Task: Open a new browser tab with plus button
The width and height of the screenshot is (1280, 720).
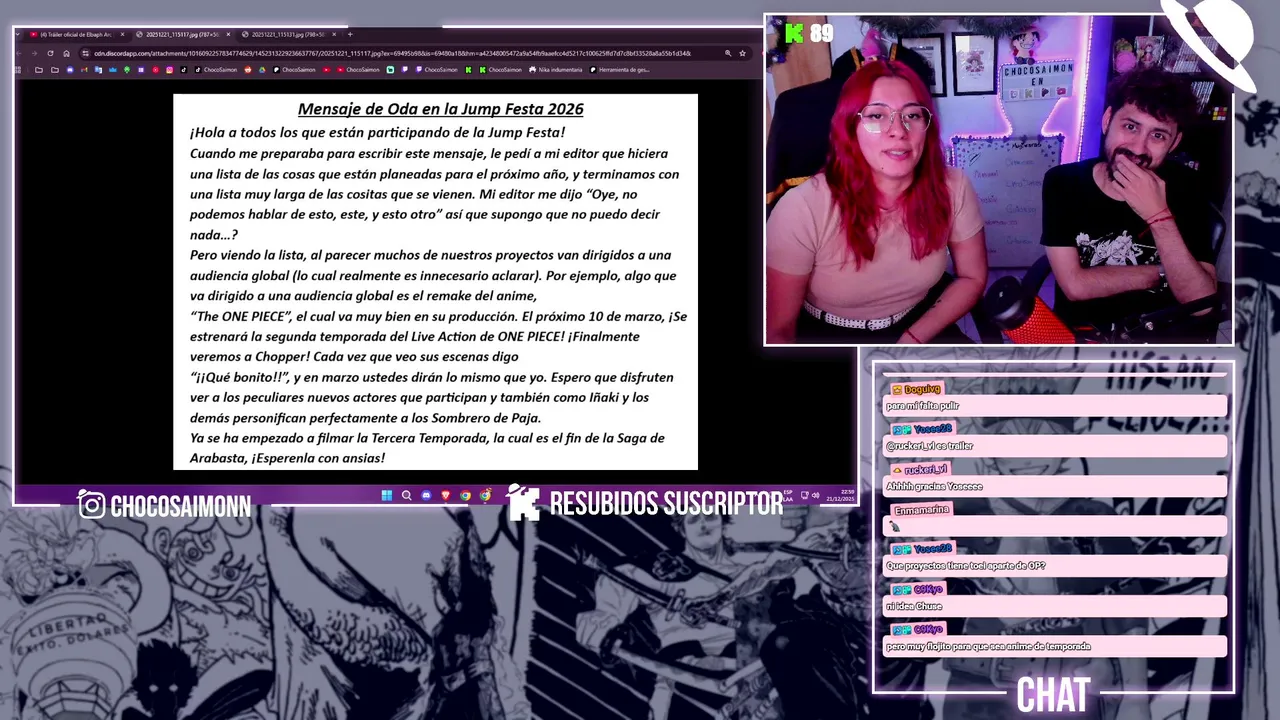Action: 350,34
